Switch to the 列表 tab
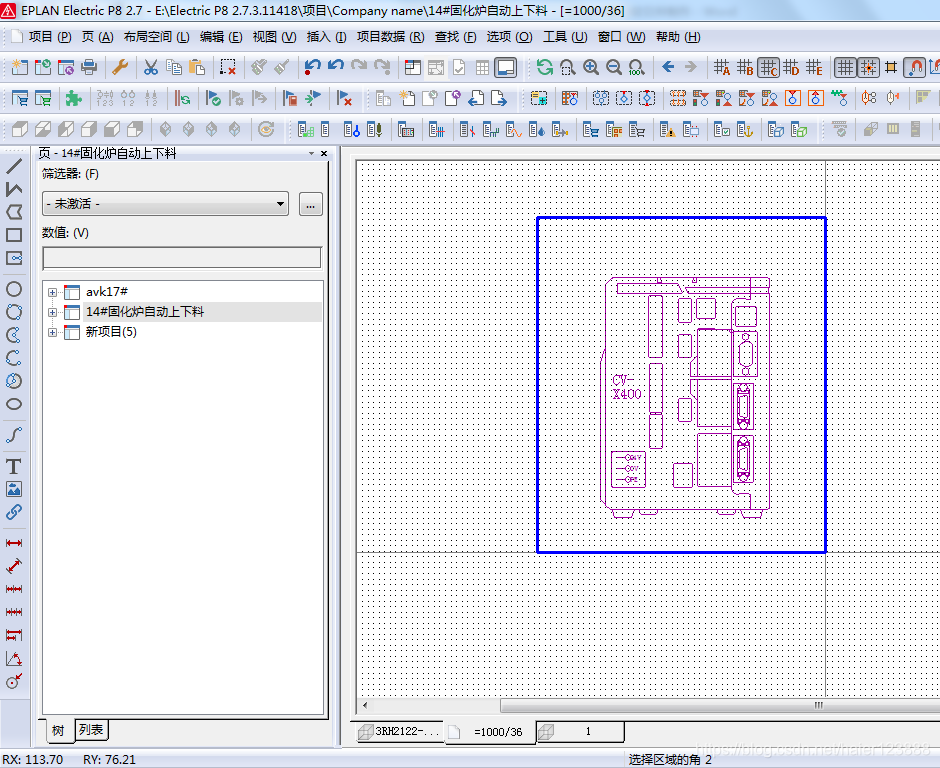The width and height of the screenshot is (940, 768). tap(91, 730)
